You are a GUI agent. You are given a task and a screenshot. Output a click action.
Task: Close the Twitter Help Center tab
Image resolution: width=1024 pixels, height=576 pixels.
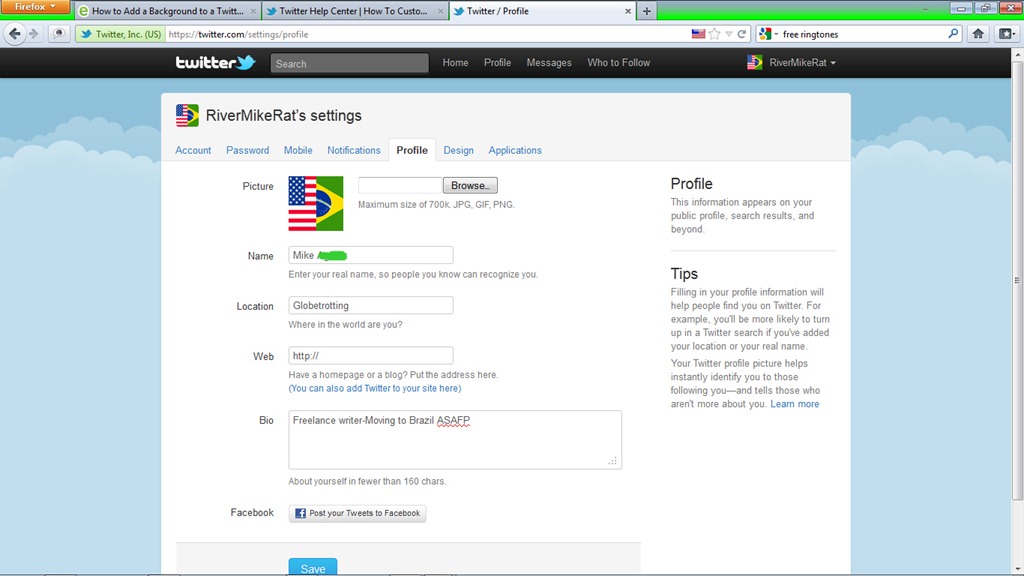pos(441,11)
